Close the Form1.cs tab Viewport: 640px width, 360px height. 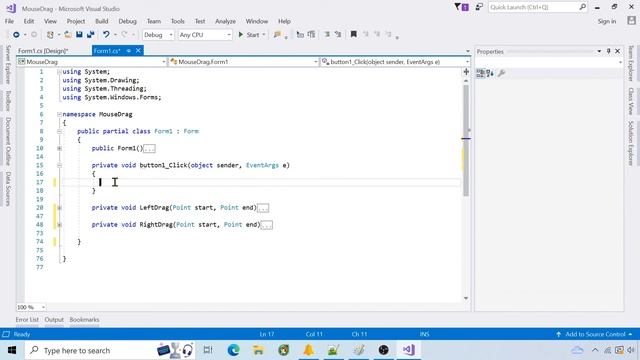(x=138, y=51)
